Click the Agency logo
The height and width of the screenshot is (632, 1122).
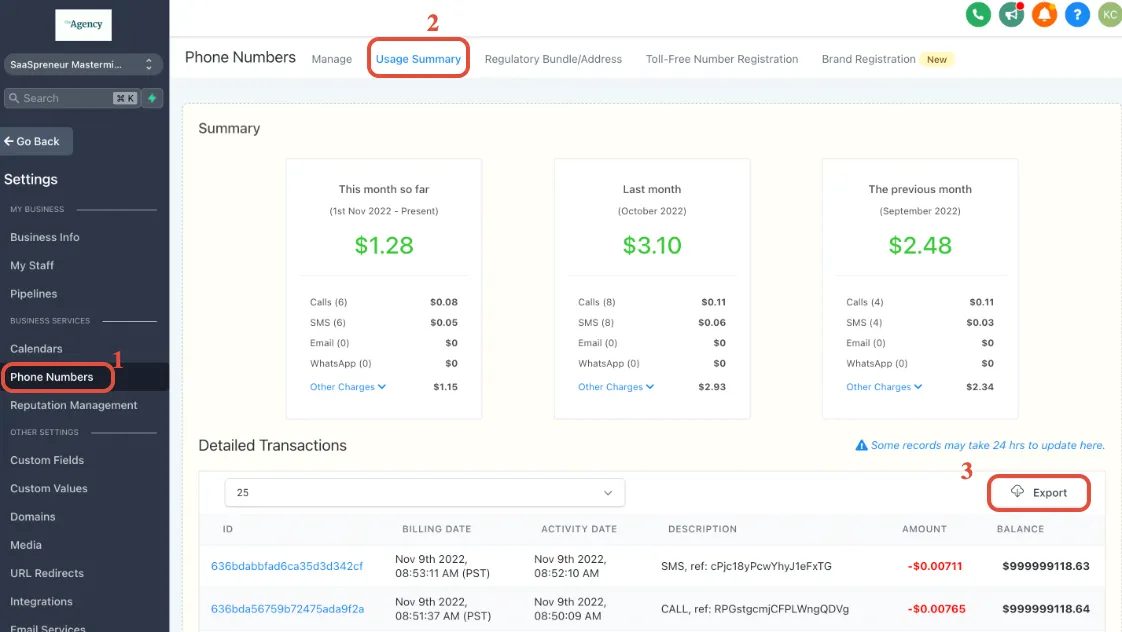coord(84,24)
